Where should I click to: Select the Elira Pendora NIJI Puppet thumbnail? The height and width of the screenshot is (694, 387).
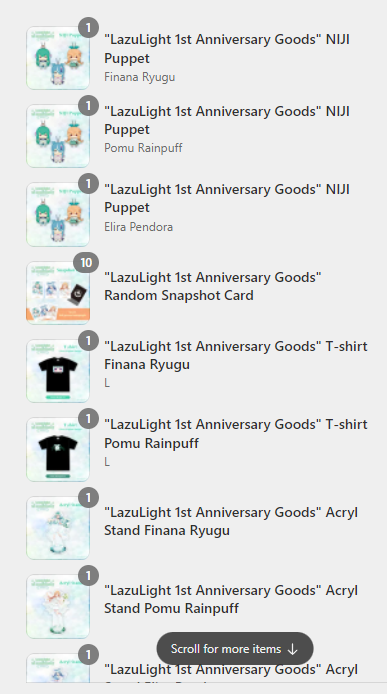click(58, 214)
